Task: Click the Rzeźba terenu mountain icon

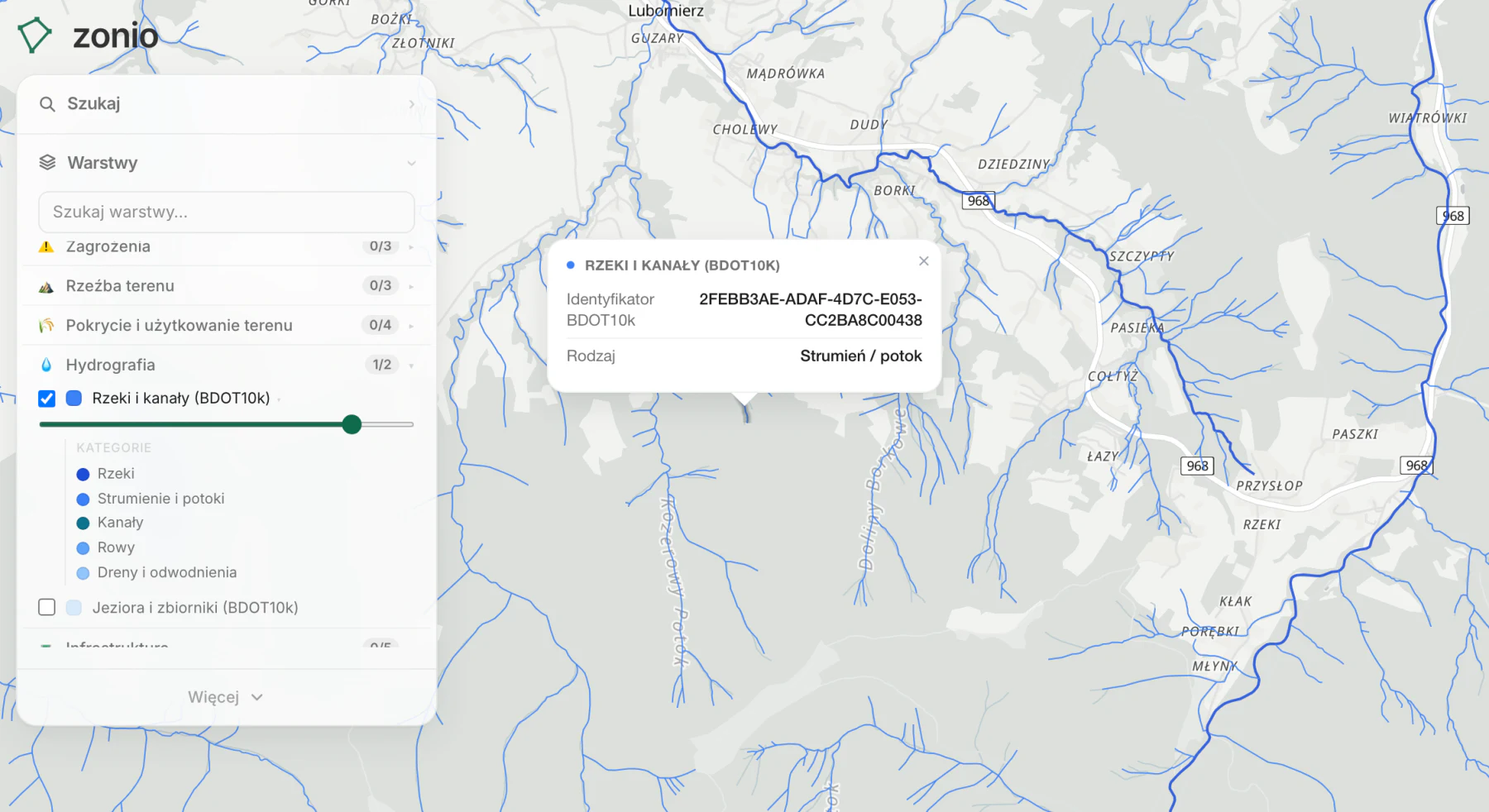Action: click(46, 286)
